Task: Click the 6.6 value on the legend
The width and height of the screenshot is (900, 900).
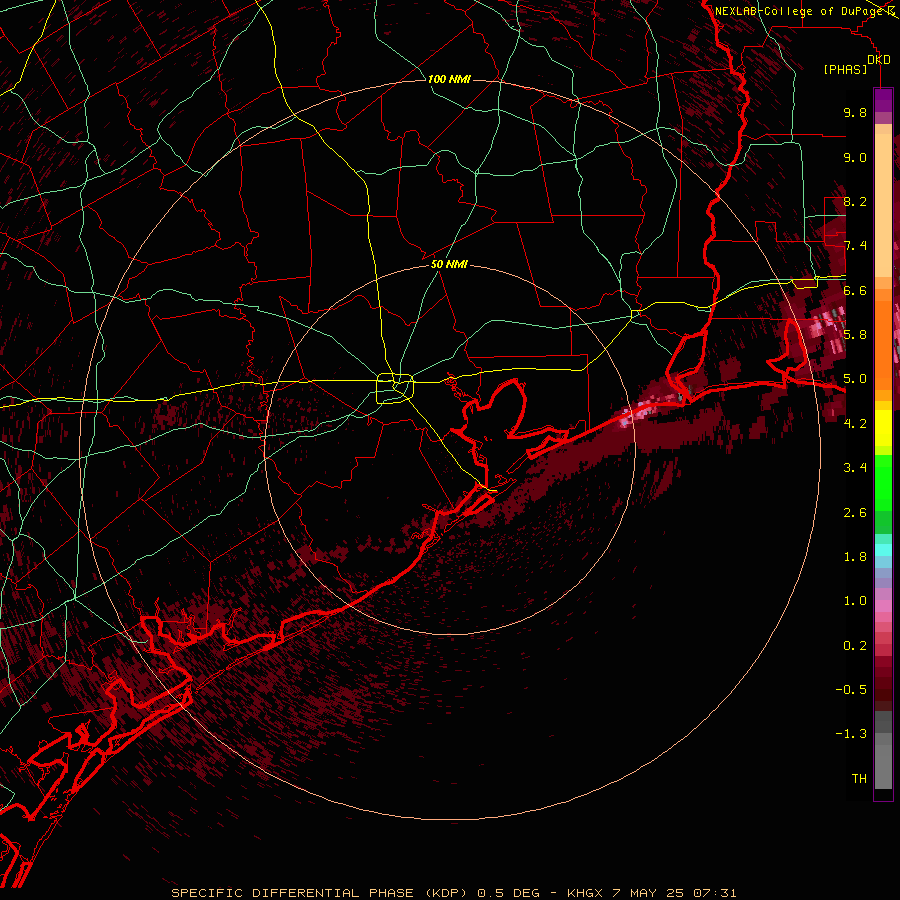Action: [855, 290]
